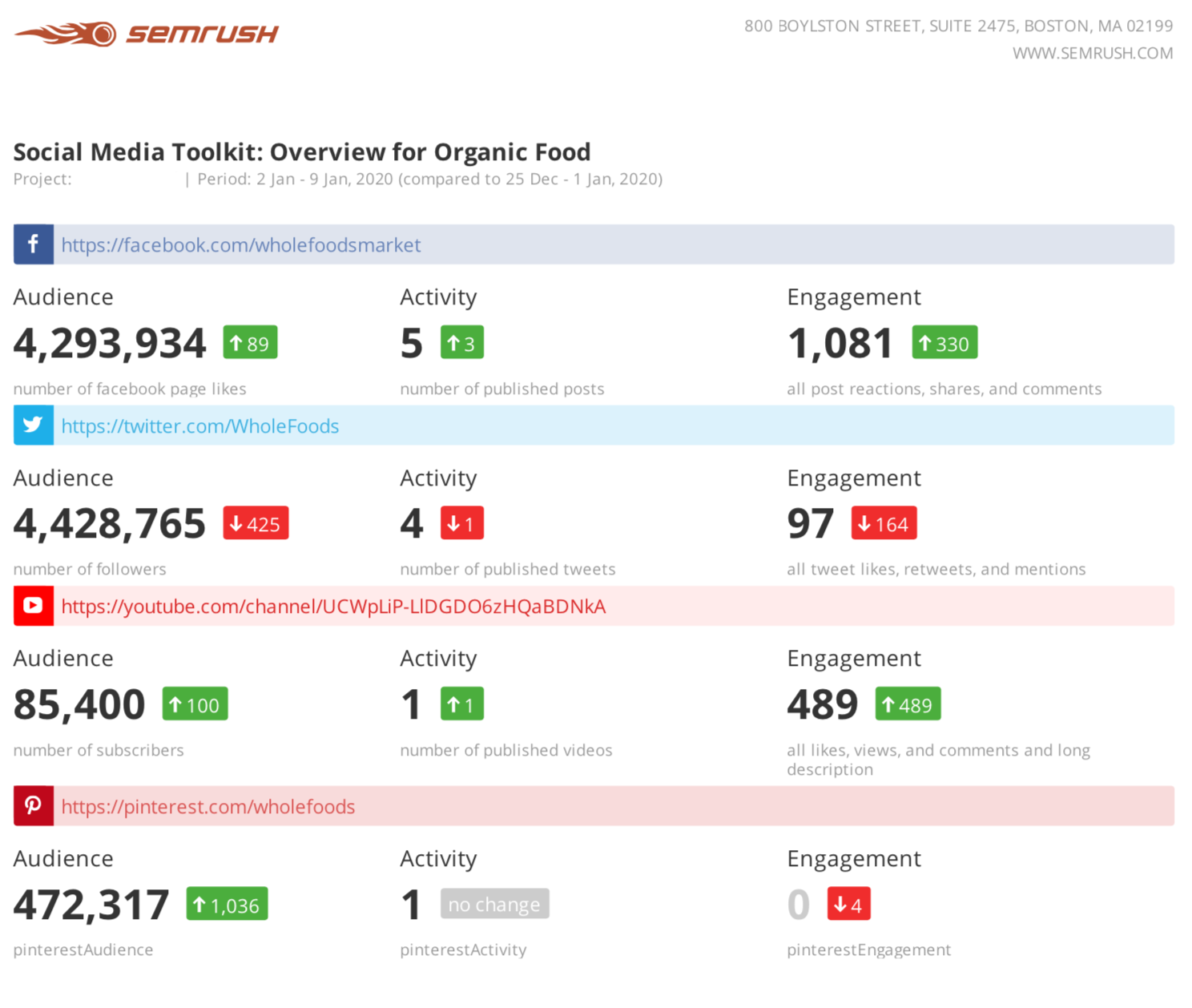Click the Pinterest icon
The width and height of the screenshot is (1192, 1008).
coord(33,806)
